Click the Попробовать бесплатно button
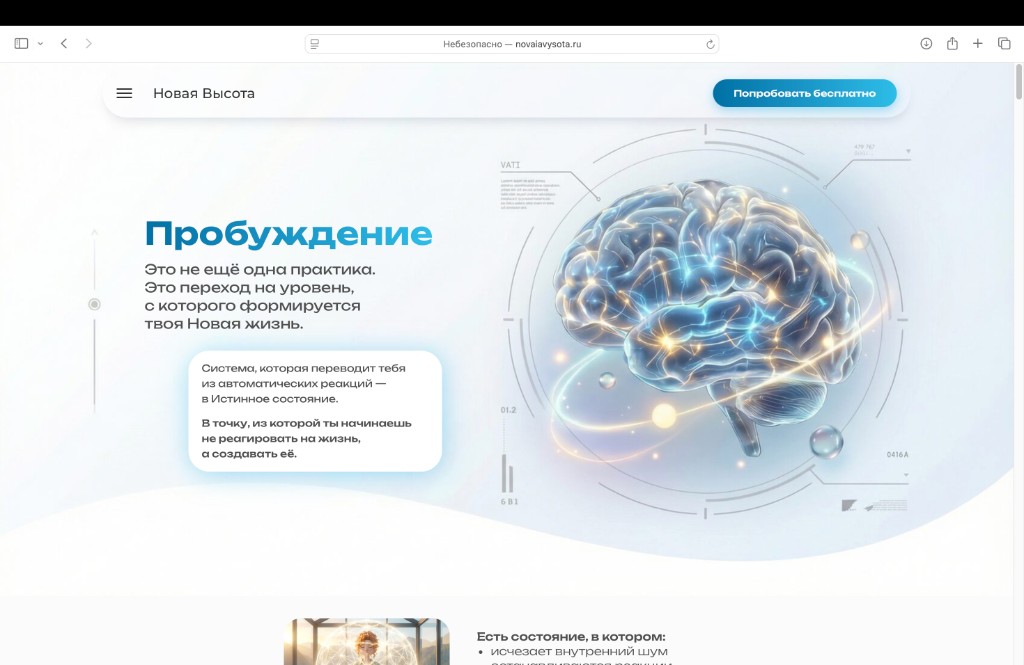1024x665 pixels. (x=805, y=93)
